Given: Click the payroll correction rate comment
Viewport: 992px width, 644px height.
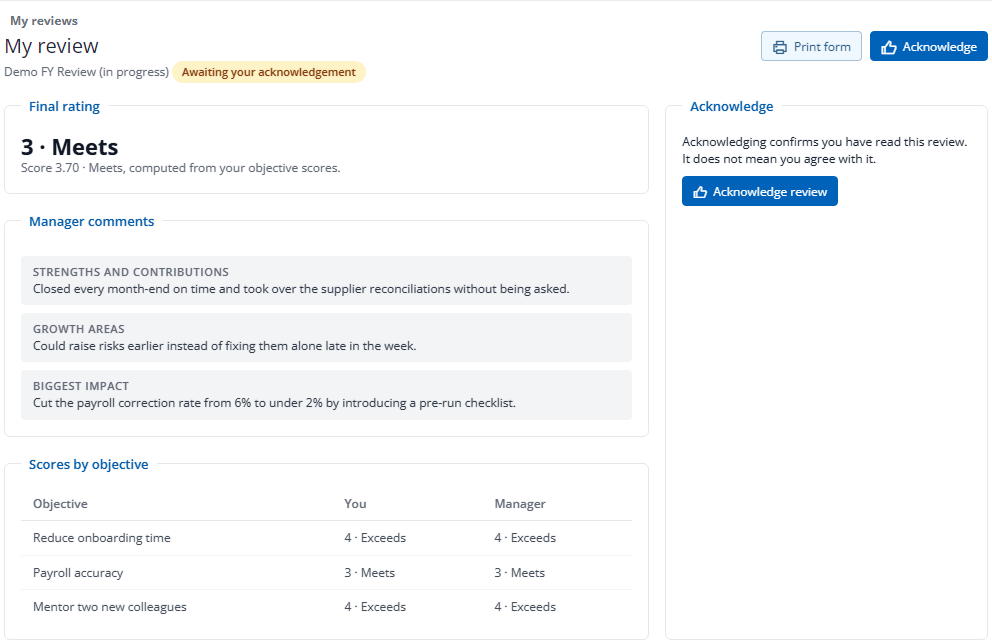Looking at the screenshot, I should tap(275, 403).
